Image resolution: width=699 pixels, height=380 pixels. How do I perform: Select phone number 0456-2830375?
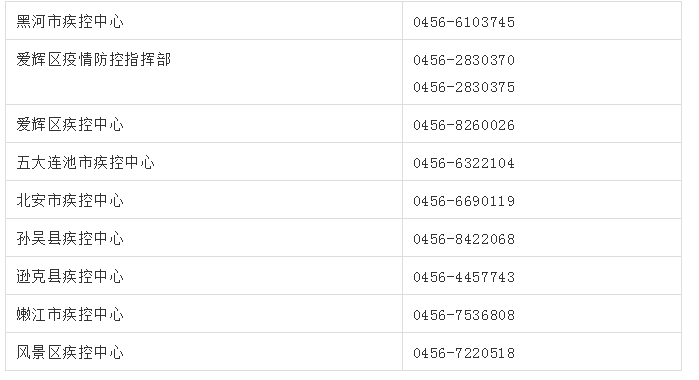pyautogui.click(x=464, y=87)
